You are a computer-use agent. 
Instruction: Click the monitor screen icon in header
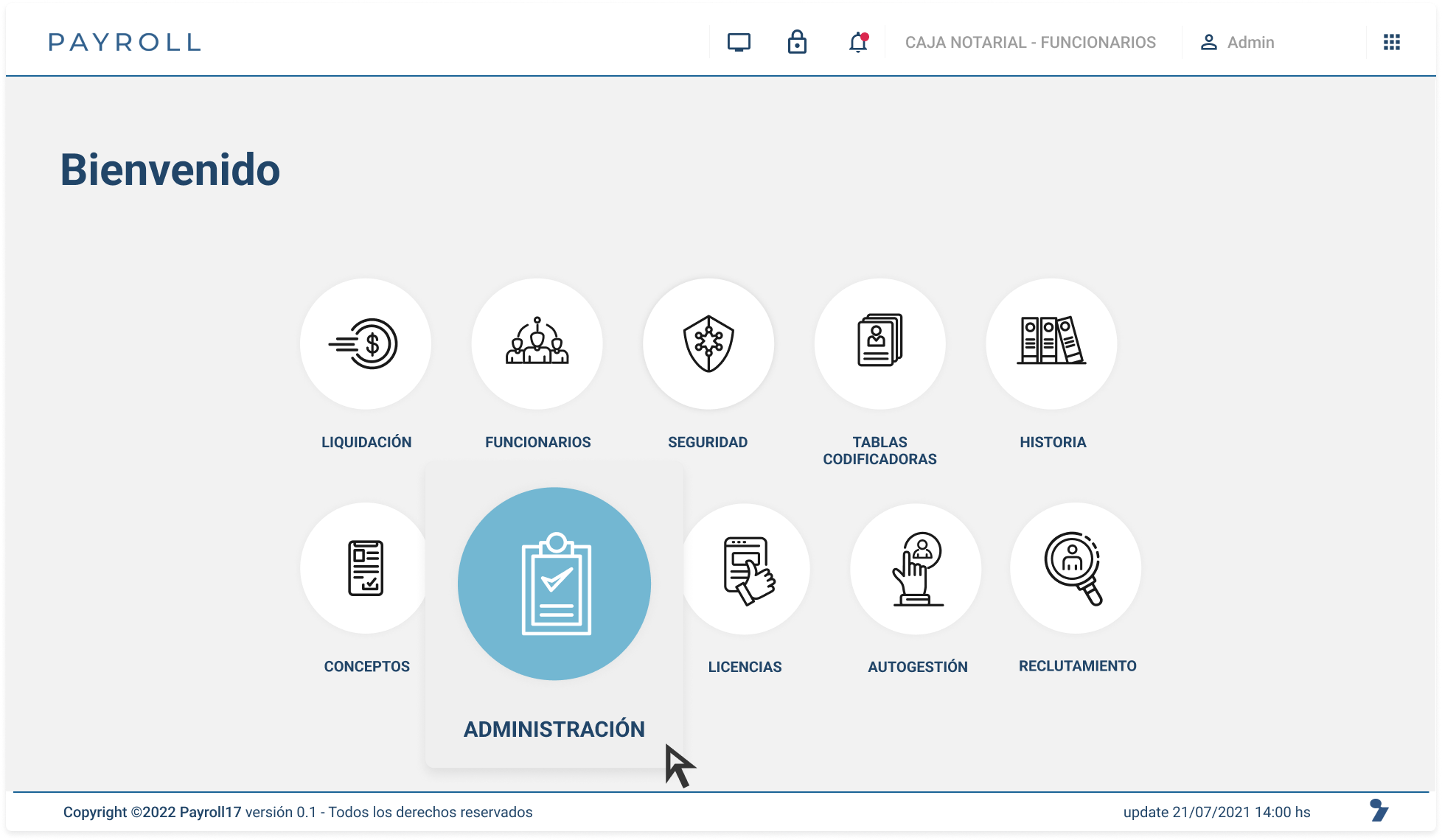tap(739, 43)
